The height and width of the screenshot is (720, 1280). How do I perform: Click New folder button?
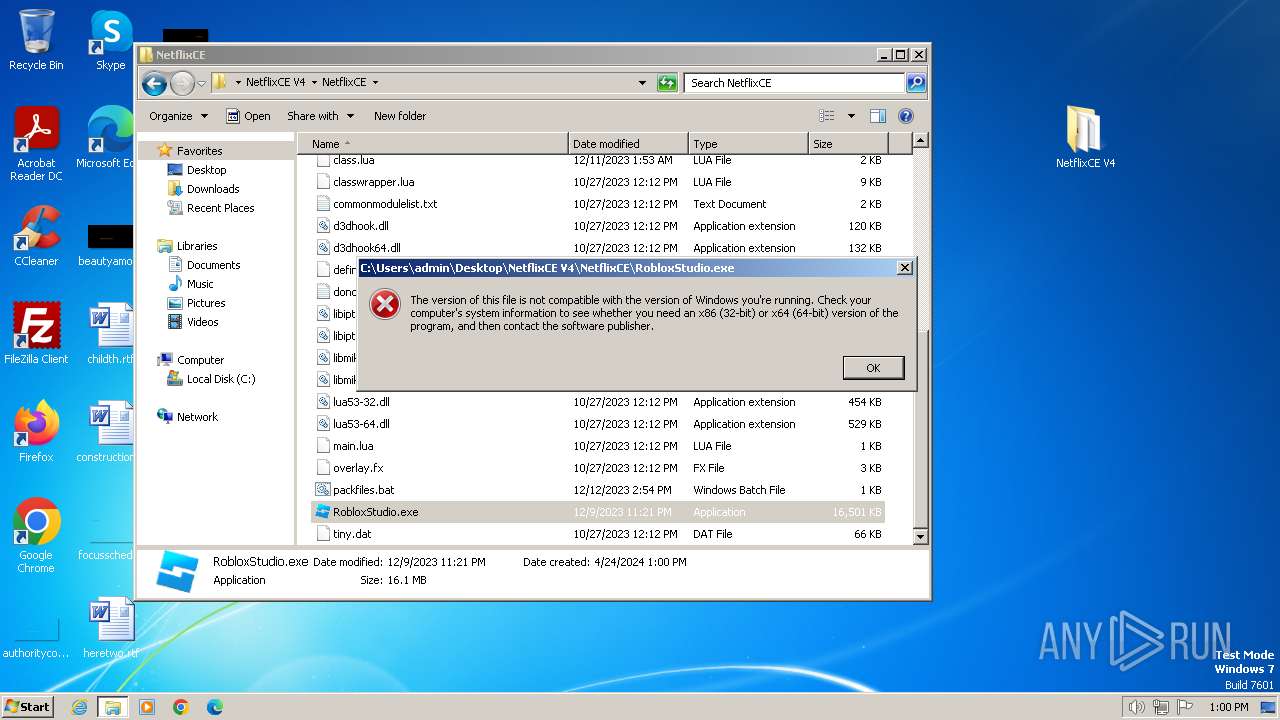400,116
